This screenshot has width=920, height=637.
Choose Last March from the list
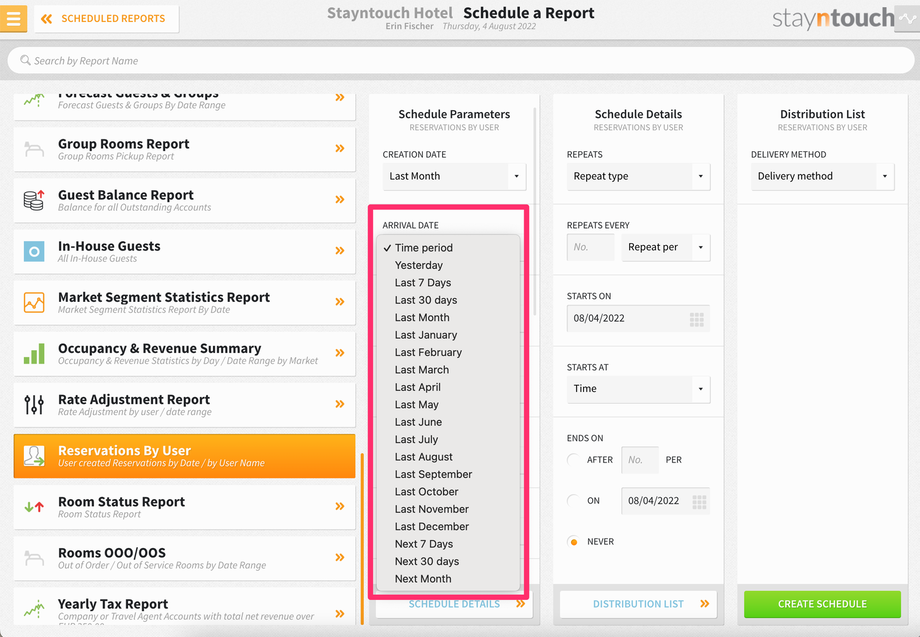[x=448, y=370]
